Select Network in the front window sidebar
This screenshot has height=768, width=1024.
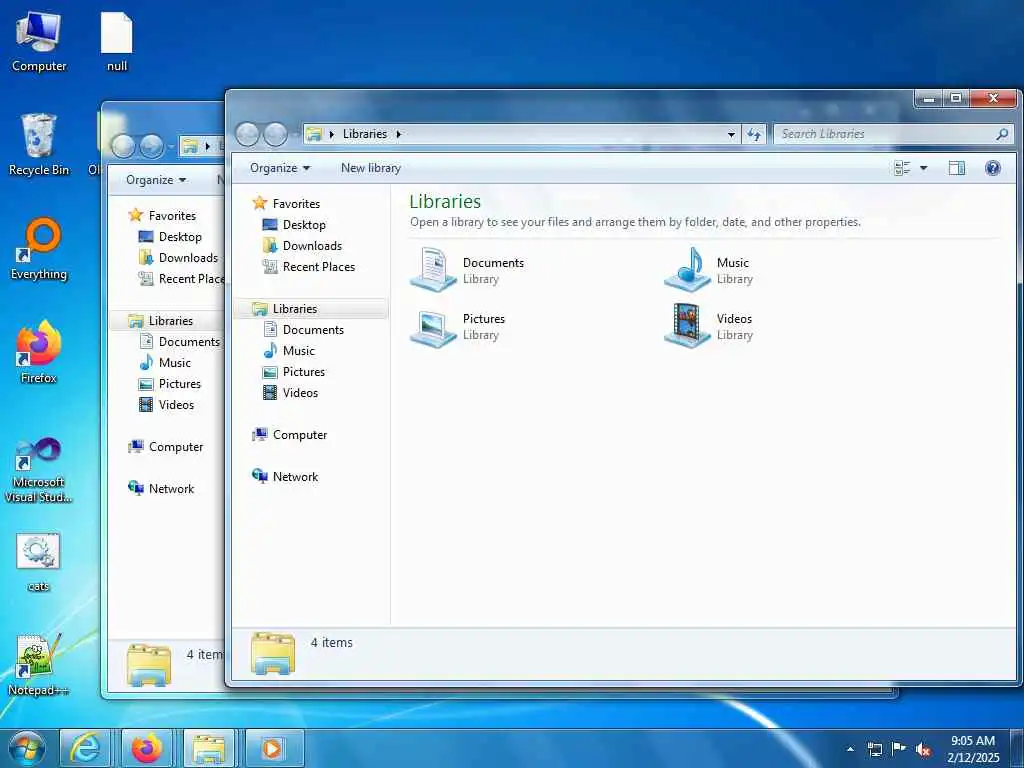(x=285, y=477)
